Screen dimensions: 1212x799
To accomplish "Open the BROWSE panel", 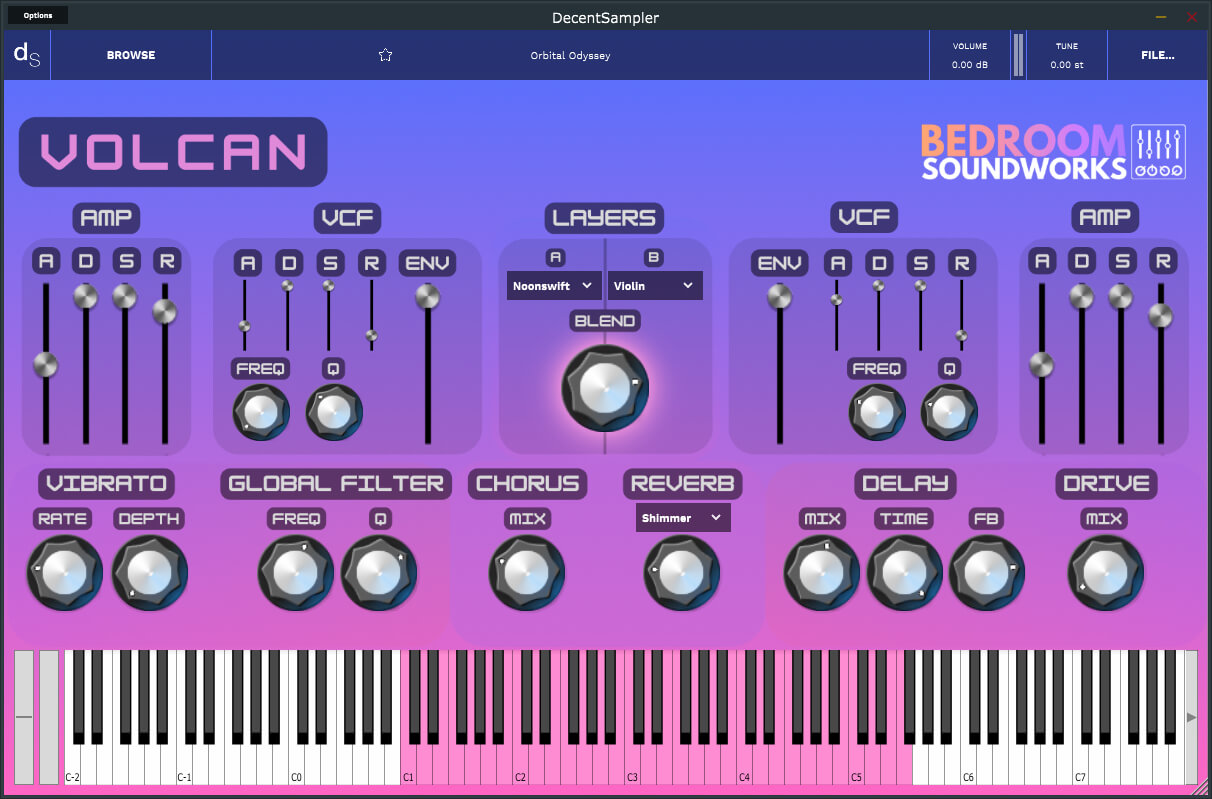I will point(131,55).
